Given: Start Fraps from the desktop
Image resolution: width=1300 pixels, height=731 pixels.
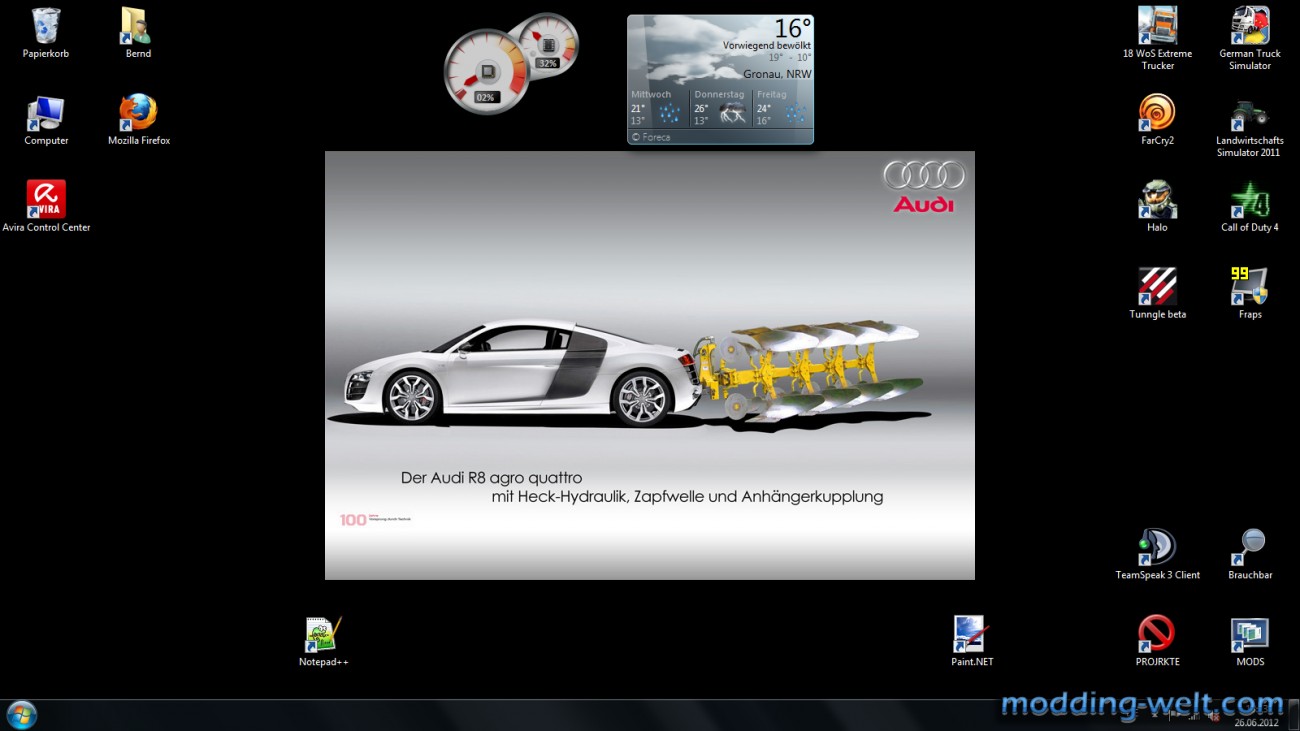Looking at the screenshot, I should pyautogui.click(x=1250, y=293).
